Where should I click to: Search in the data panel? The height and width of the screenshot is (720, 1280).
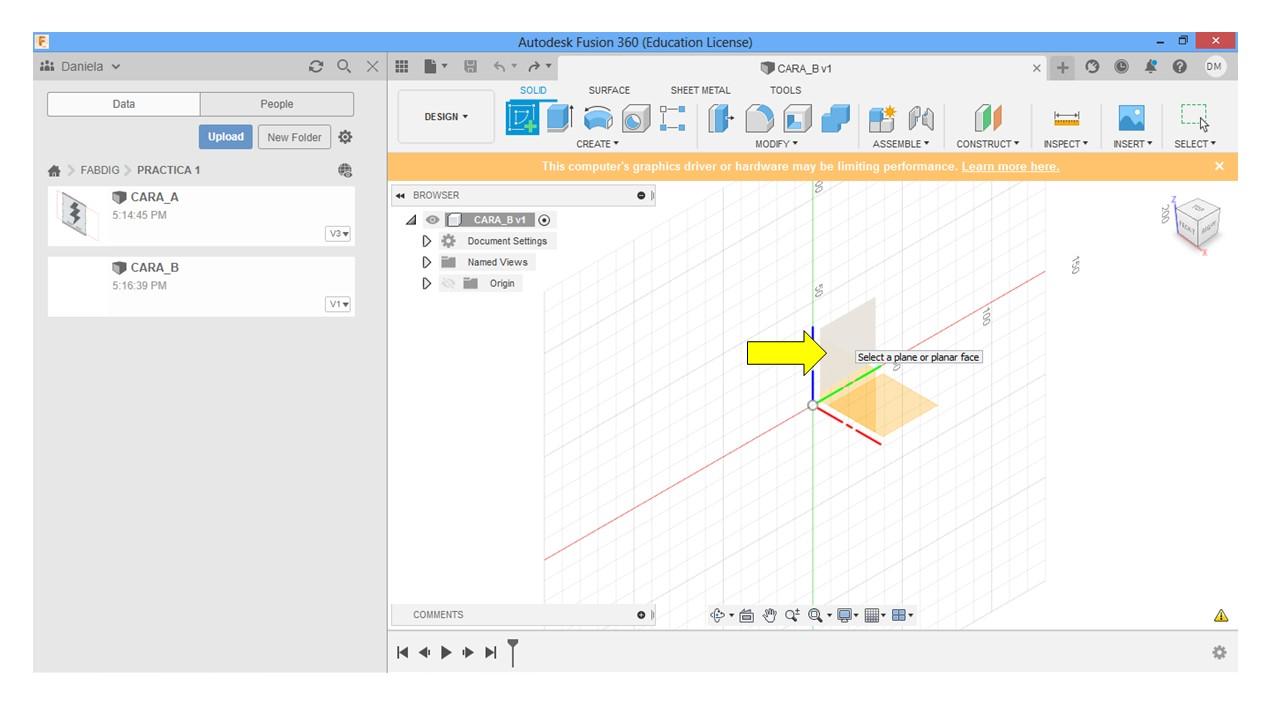coord(344,67)
